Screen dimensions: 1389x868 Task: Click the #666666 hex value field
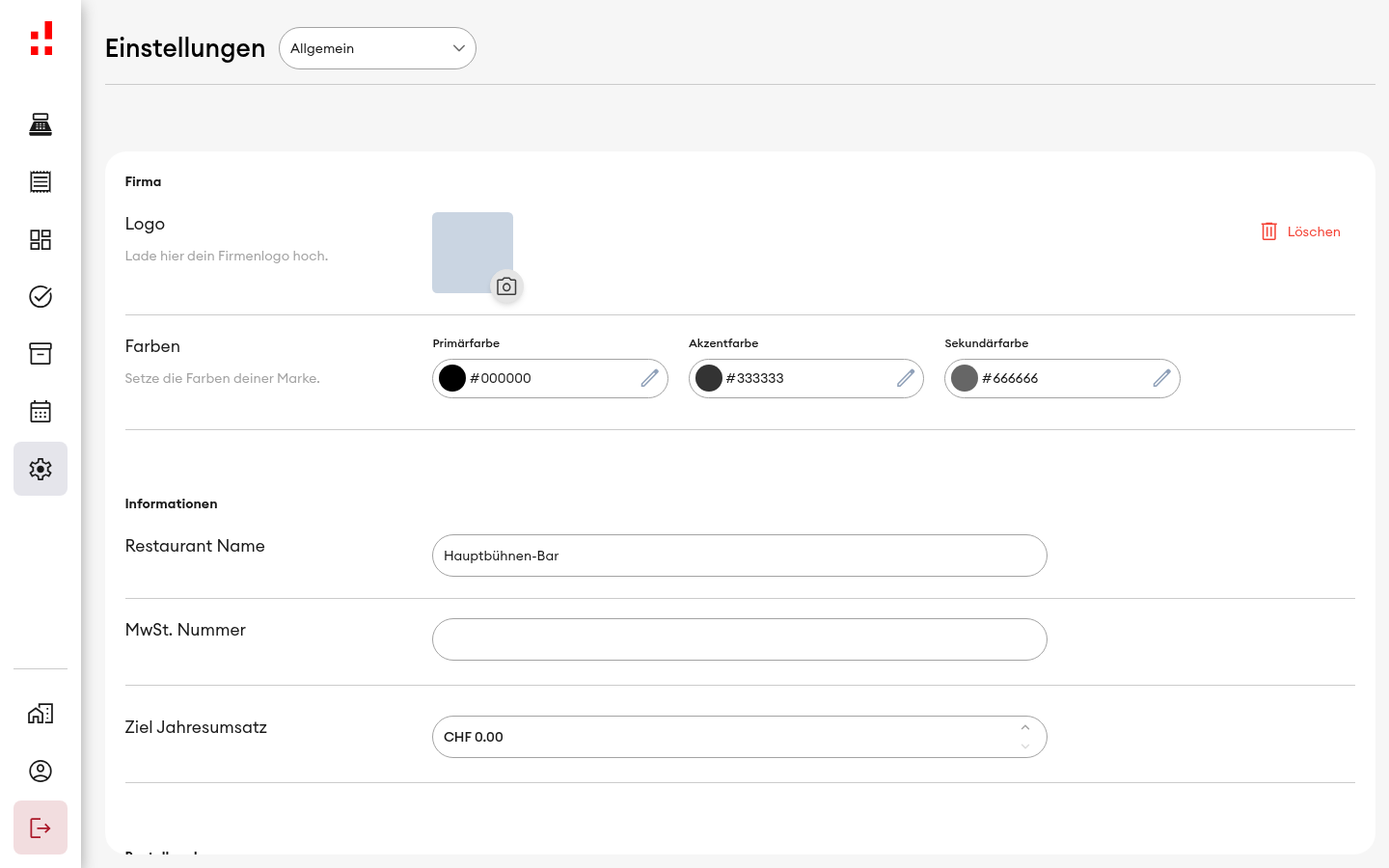pos(1064,378)
